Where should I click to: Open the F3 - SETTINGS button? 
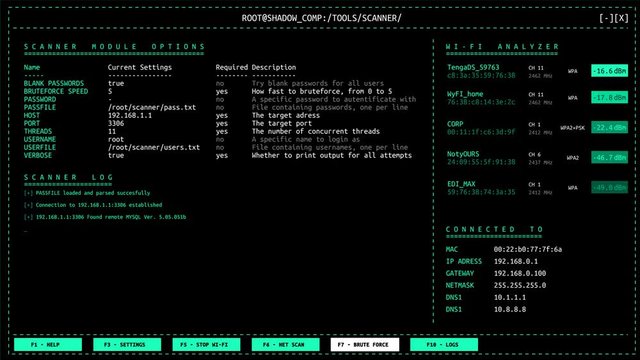click(127, 344)
